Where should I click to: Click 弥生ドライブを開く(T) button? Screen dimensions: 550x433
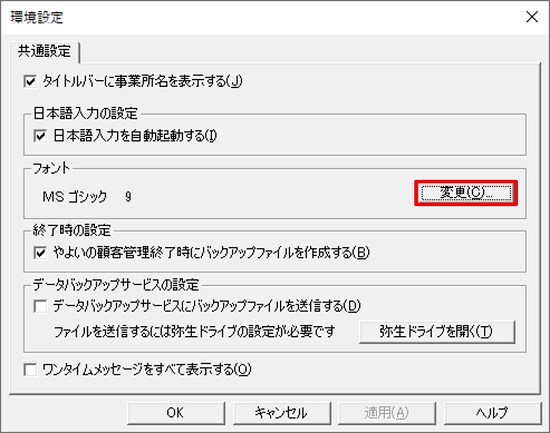click(437, 332)
